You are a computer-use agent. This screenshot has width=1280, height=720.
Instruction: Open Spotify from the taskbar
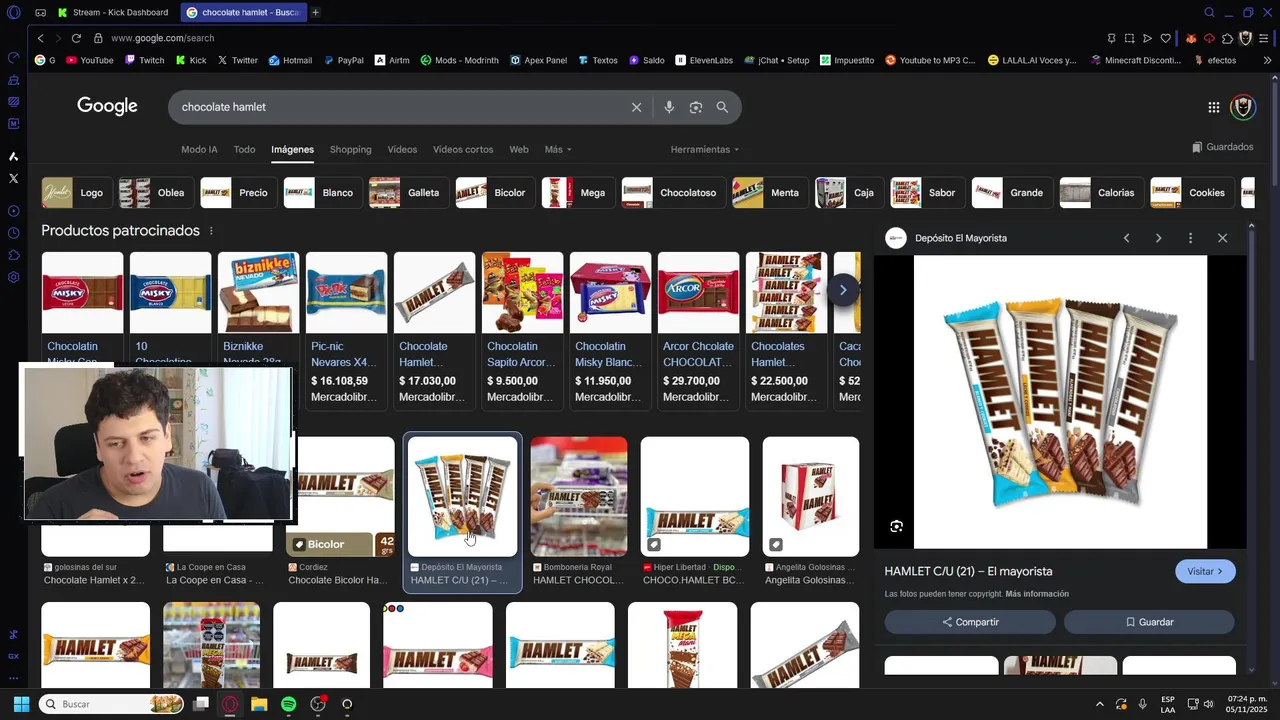pyautogui.click(x=288, y=704)
